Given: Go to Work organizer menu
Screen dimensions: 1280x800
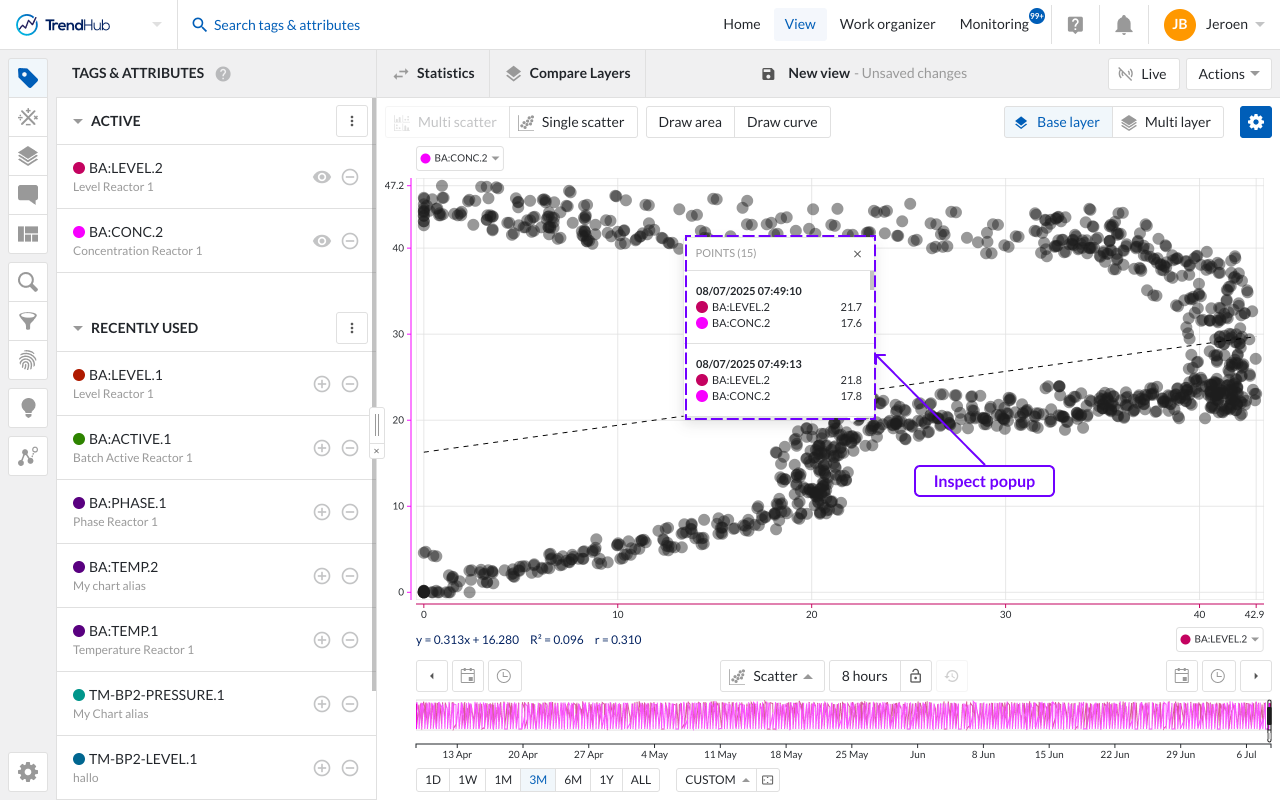Looking at the screenshot, I should coord(887,24).
